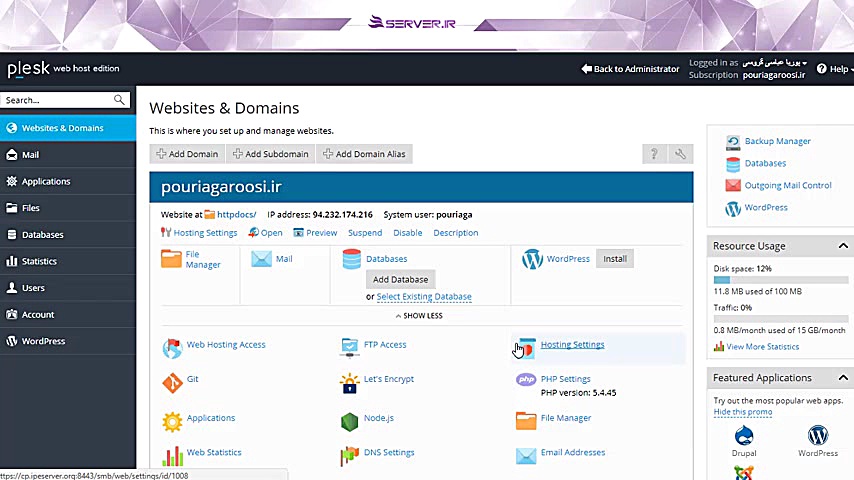Click the question mark help button near wrench
This screenshot has width=854, height=480.
[654, 154]
